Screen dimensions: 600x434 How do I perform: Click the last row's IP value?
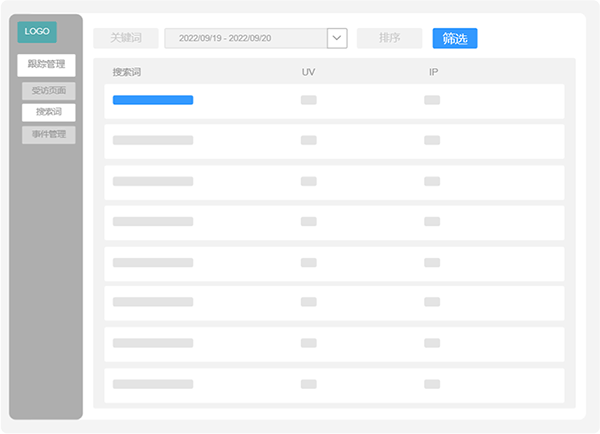(432, 384)
